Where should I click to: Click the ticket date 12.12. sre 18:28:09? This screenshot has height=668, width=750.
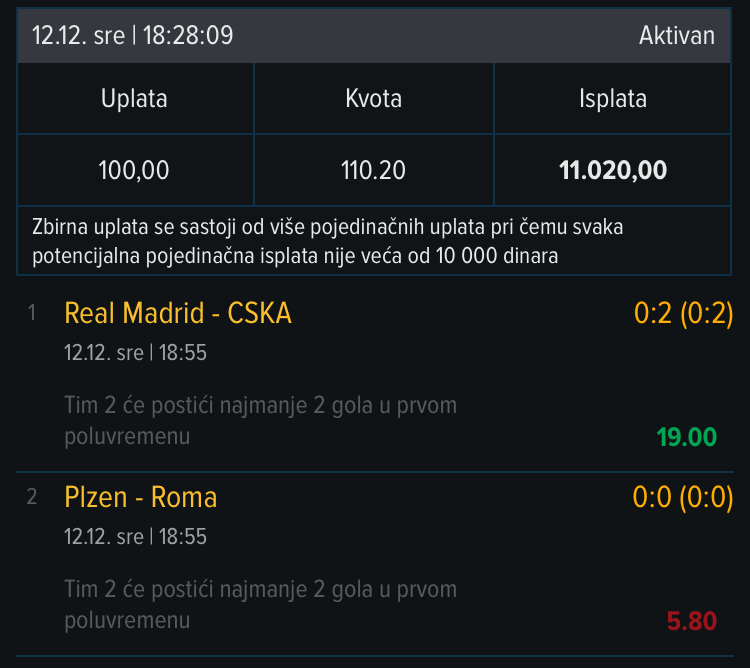(133, 36)
